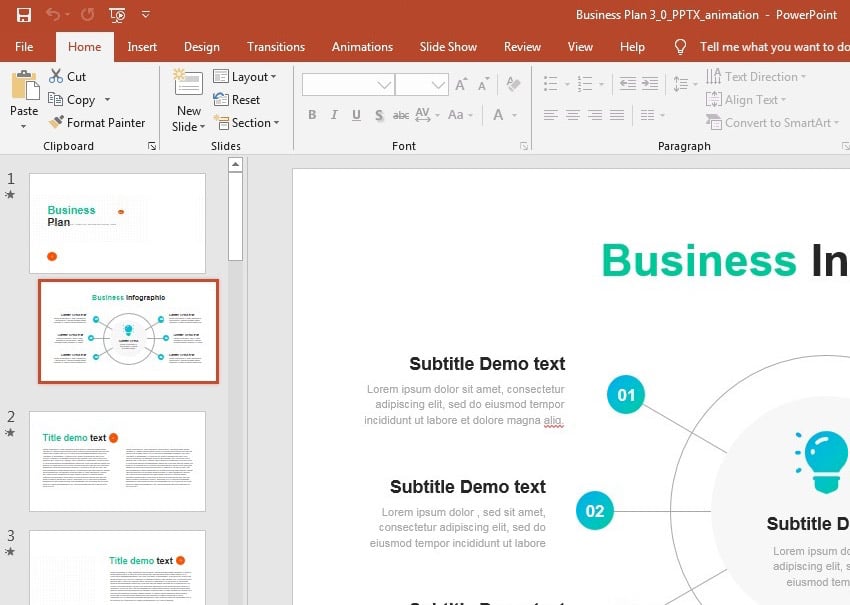Click Convert to SmartArt

770,123
